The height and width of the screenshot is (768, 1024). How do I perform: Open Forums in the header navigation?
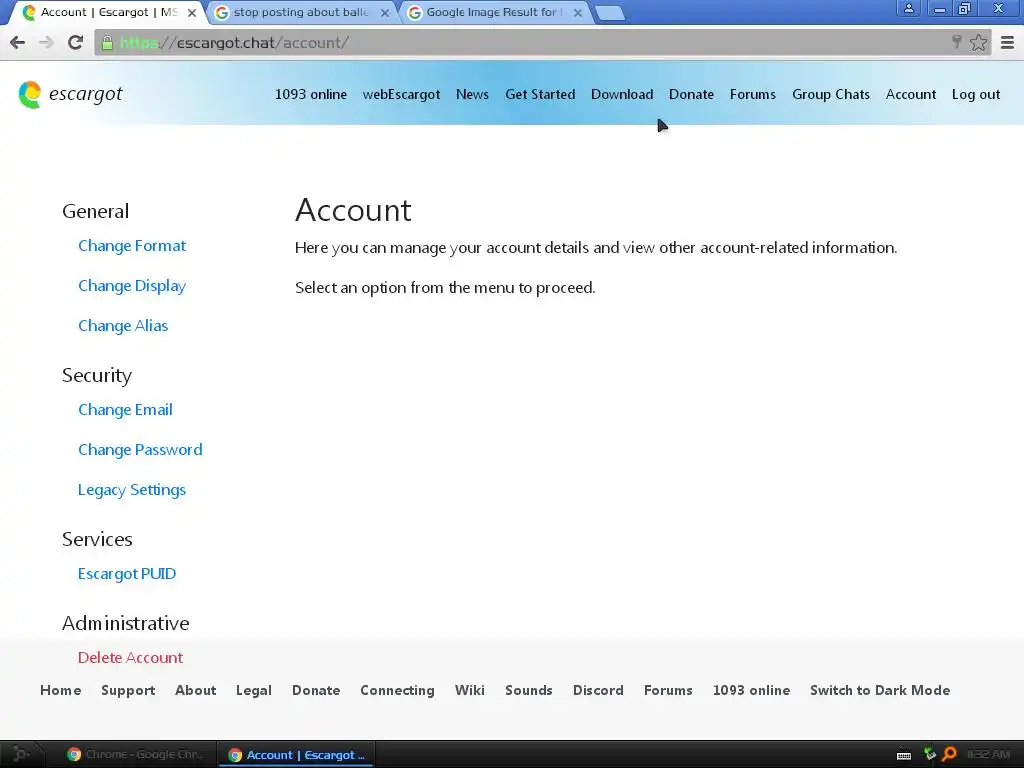(x=752, y=95)
